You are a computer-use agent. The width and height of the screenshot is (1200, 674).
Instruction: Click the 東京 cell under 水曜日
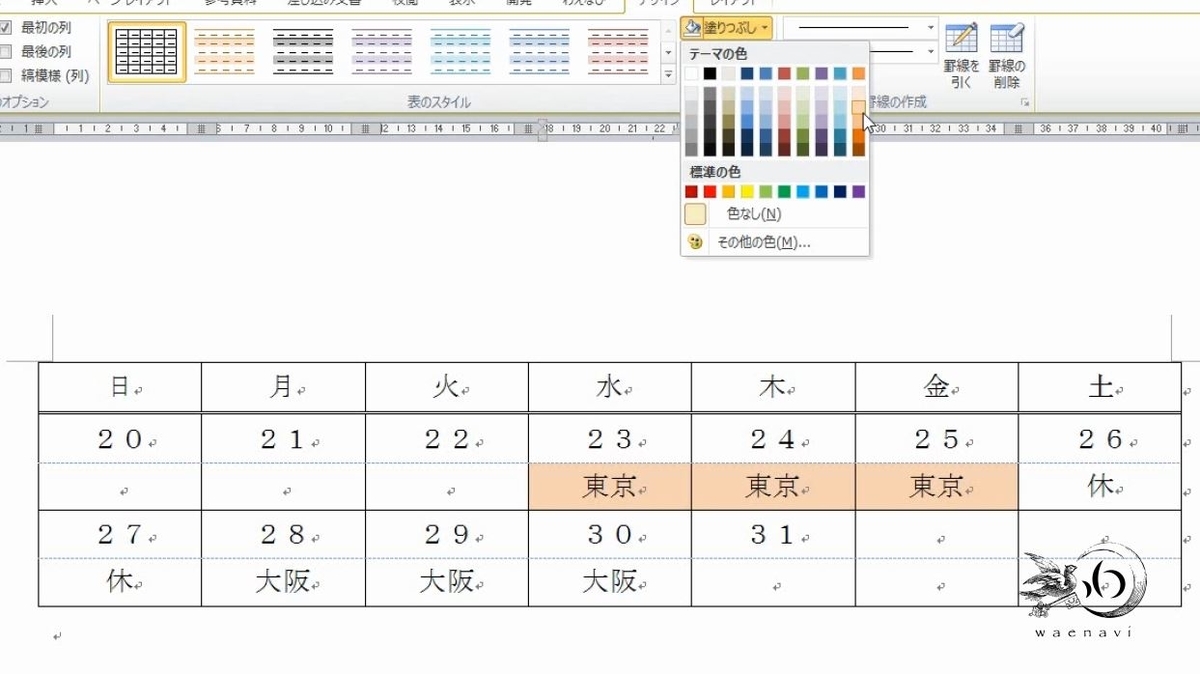610,485
